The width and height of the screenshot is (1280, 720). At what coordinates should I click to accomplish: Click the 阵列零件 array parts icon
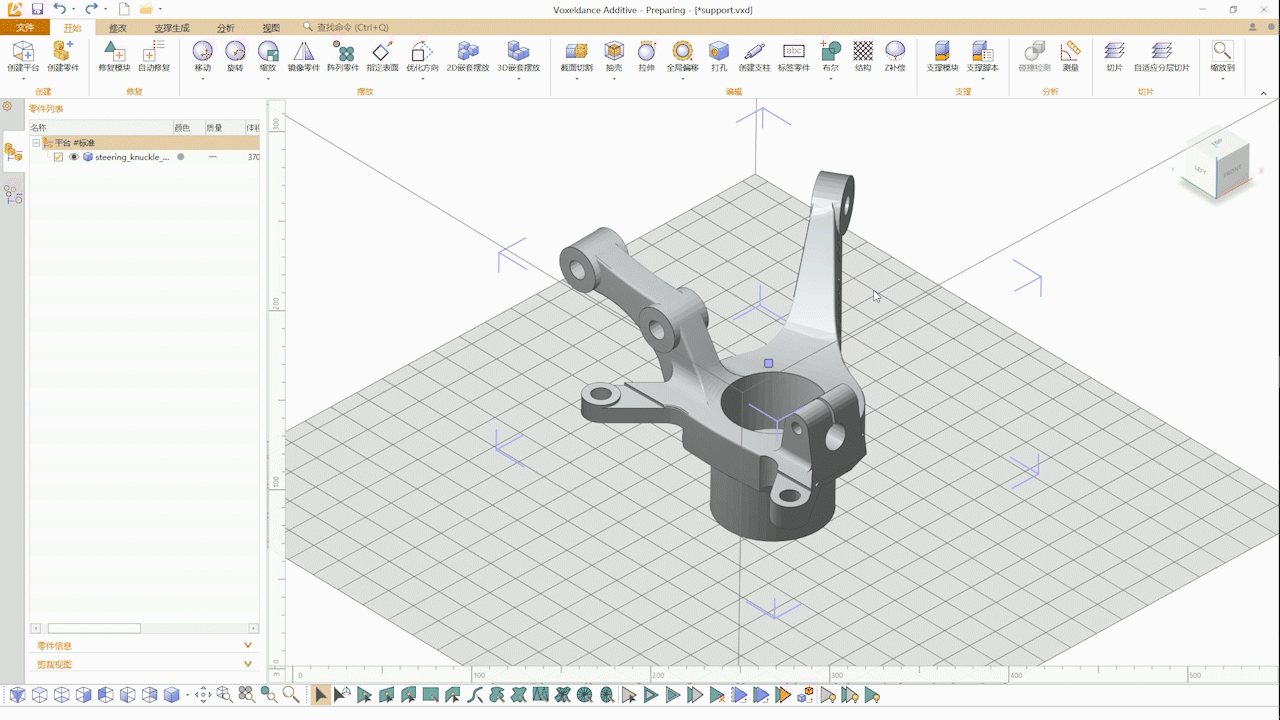point(343,51)
